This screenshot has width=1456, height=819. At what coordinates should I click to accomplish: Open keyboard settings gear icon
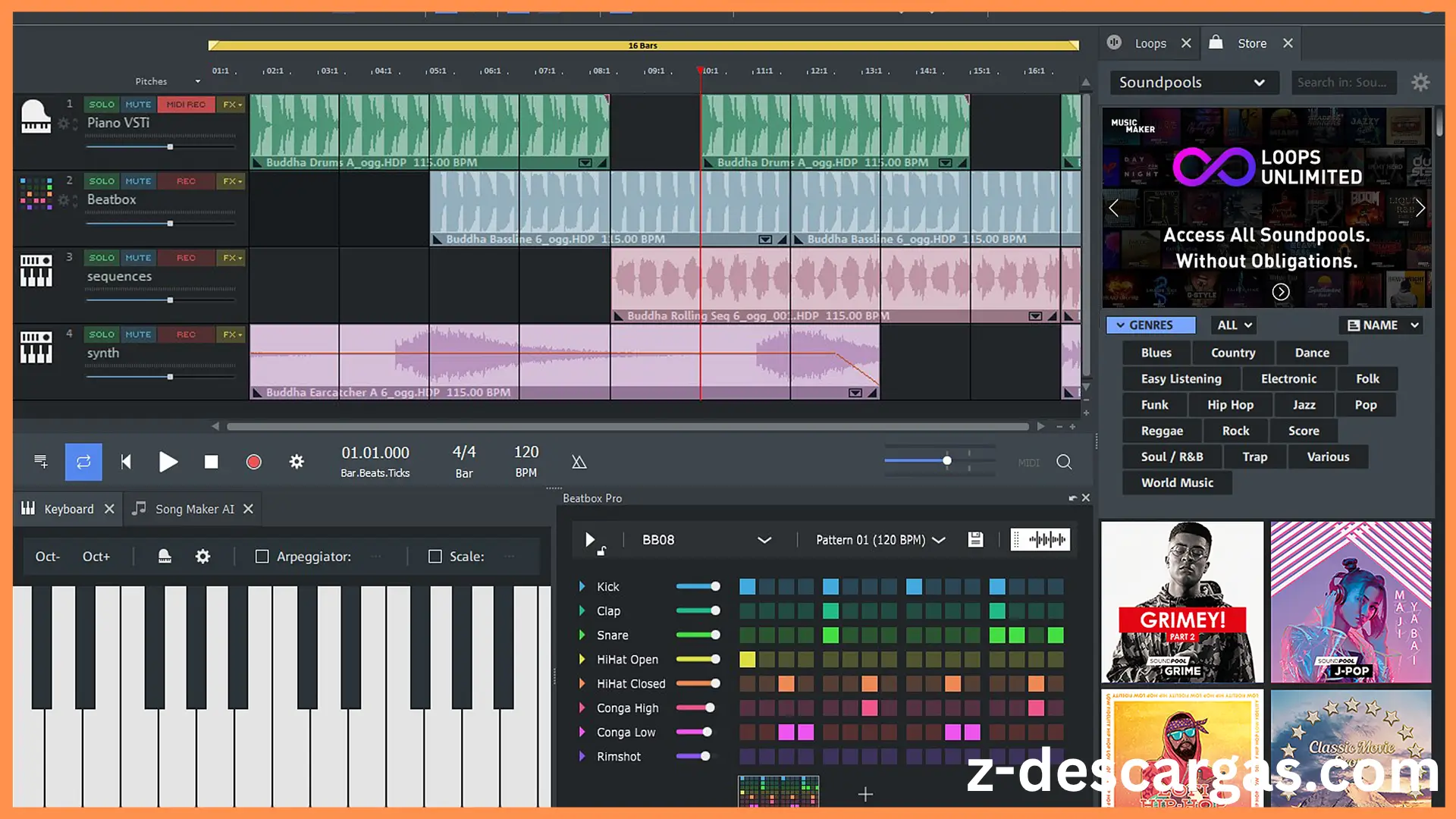[202, 557]
